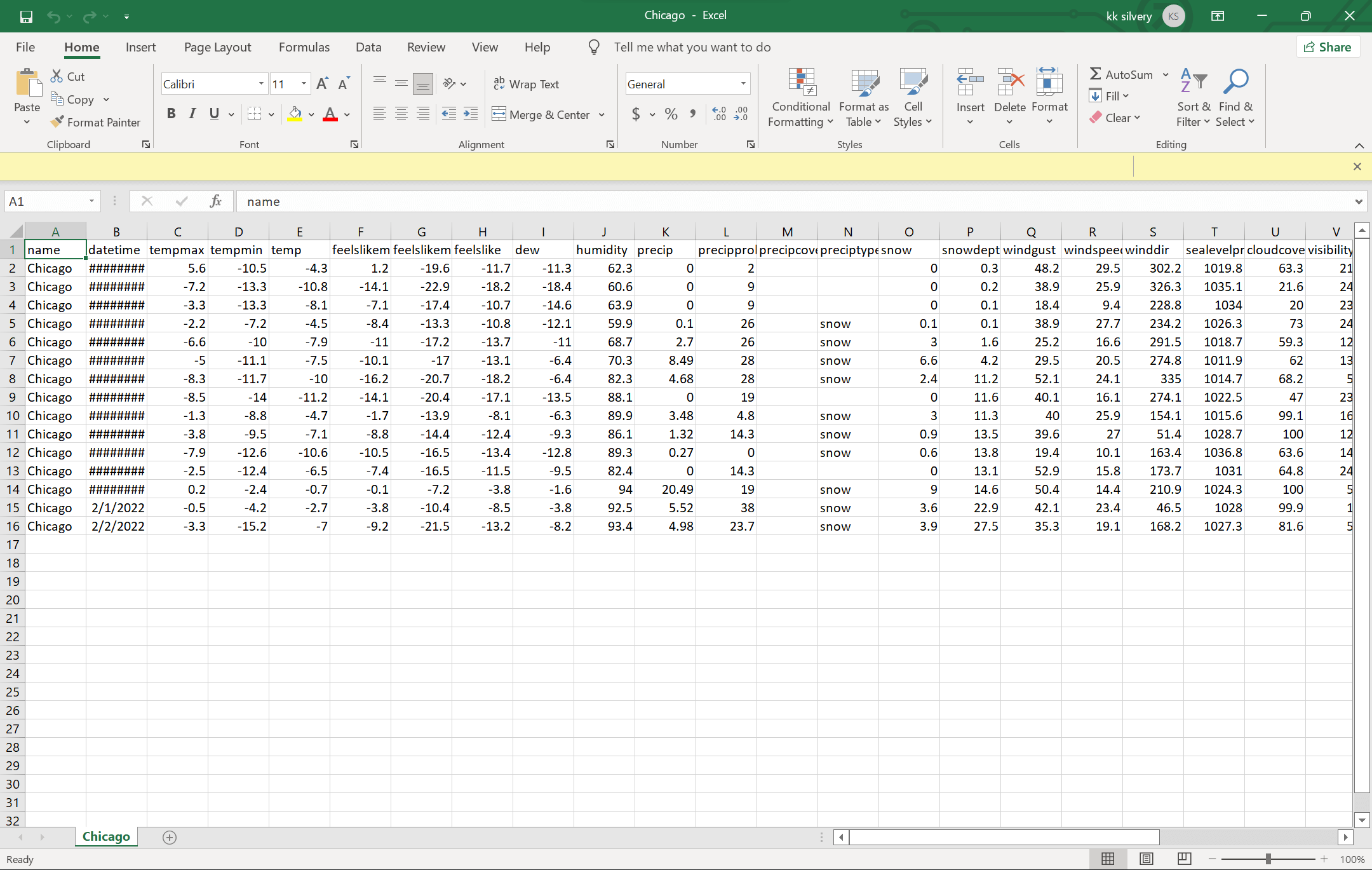Decrease font size
Image resolution: width=1372 pixels, height=870 pixels.
(344, 84)
